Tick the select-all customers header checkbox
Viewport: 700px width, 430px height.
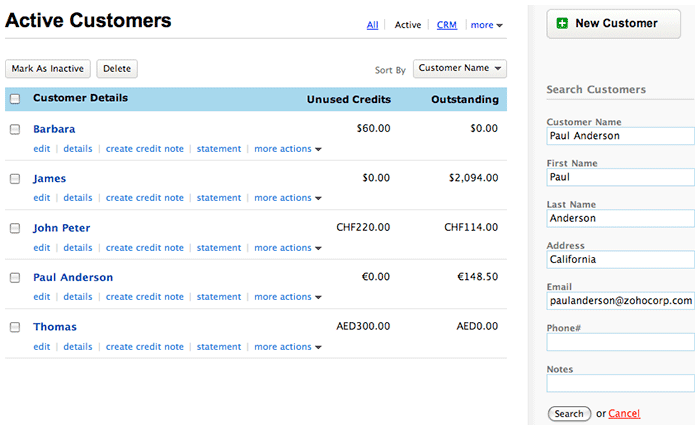pyautogui.click(x=15, y=99)
